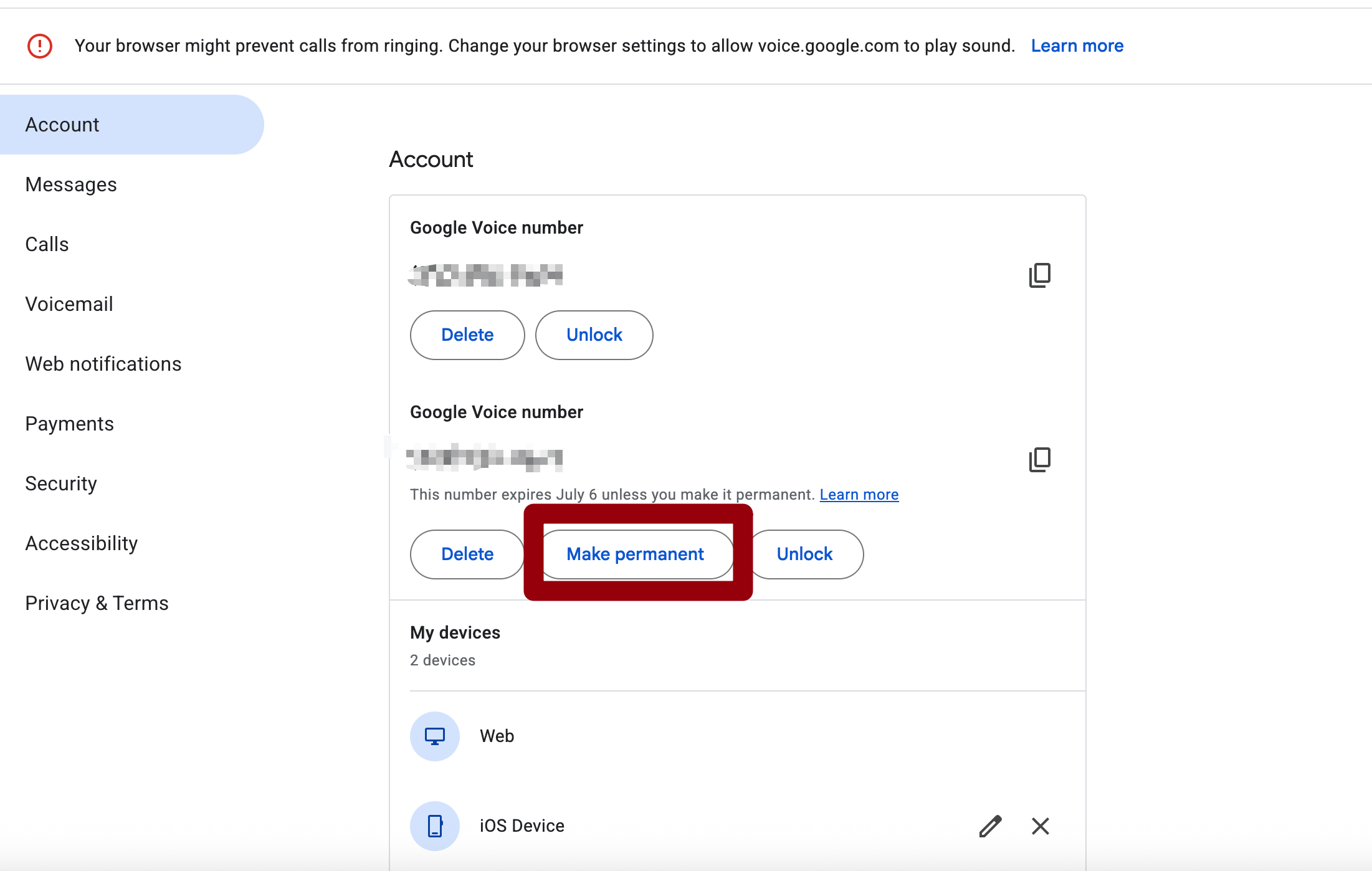Viewport: 1372px width, 871px height.
Task: Copy the first Google Voice number
Action: 1039,275
